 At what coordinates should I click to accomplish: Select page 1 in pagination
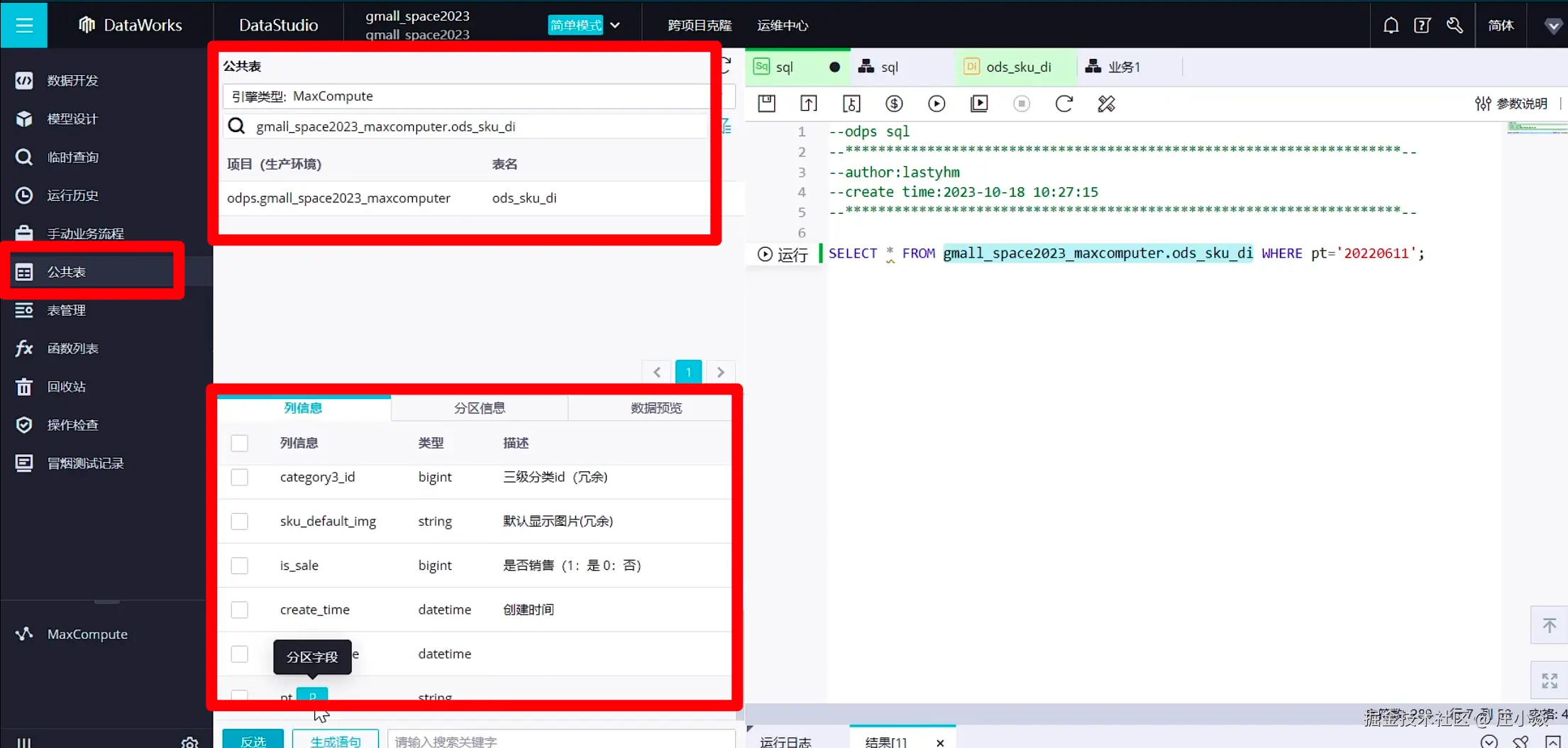pyautogui.click(x=688, y=372)
